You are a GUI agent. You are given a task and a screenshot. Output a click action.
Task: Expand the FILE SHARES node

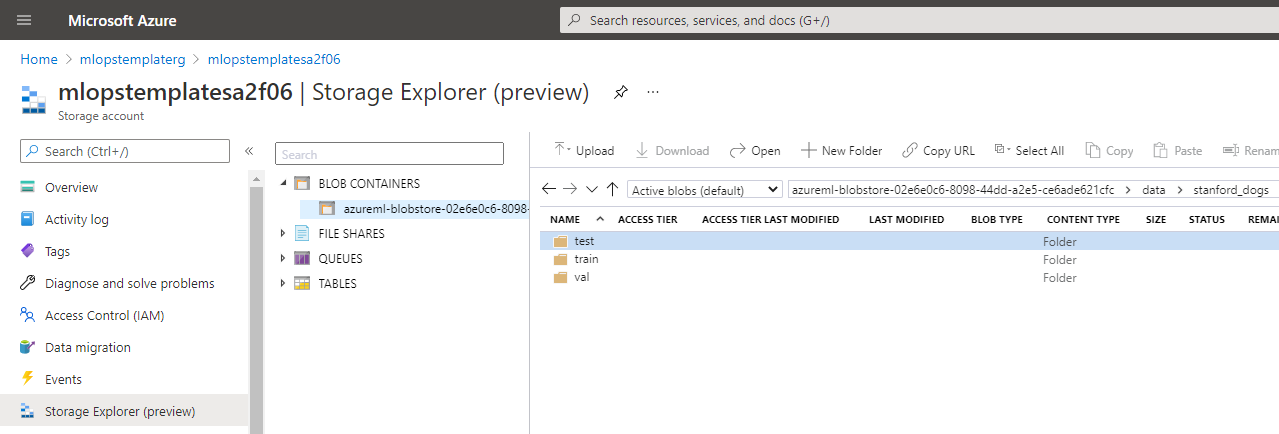pos(283,233)
